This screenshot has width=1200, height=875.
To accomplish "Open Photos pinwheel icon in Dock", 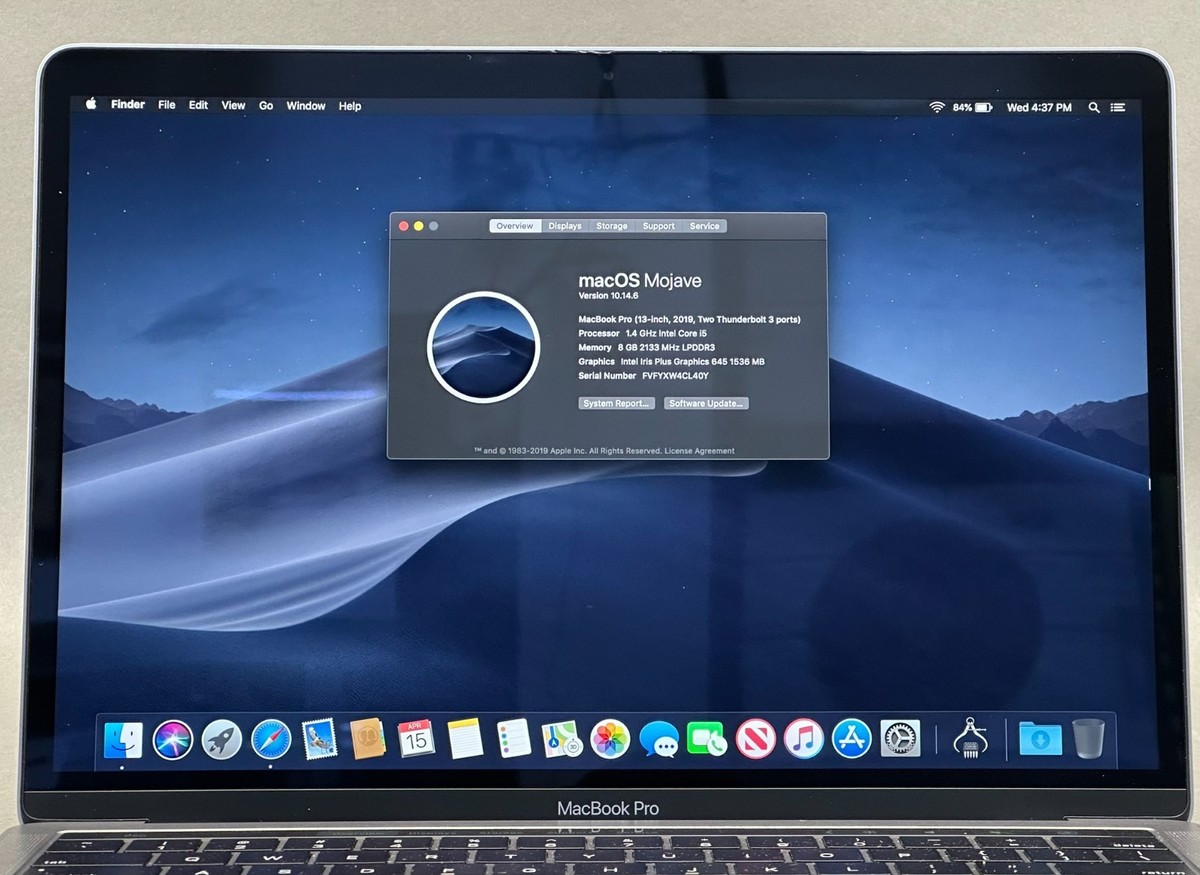I will [610, 739].
